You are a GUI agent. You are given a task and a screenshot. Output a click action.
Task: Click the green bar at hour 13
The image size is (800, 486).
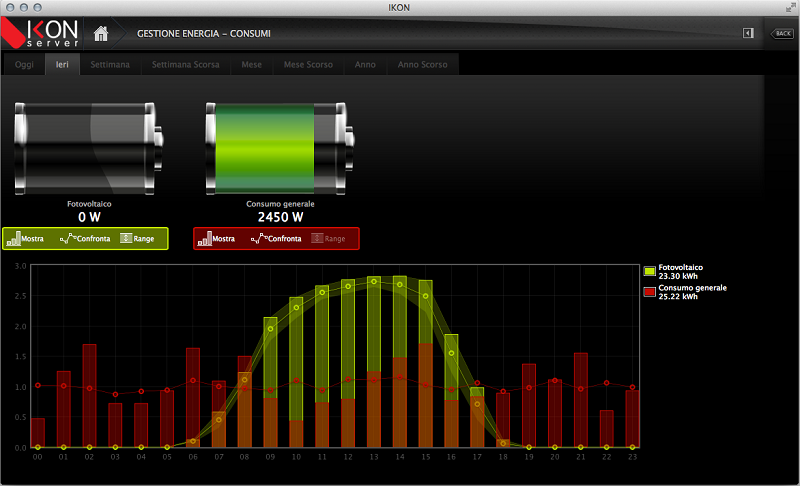(374, 323)
